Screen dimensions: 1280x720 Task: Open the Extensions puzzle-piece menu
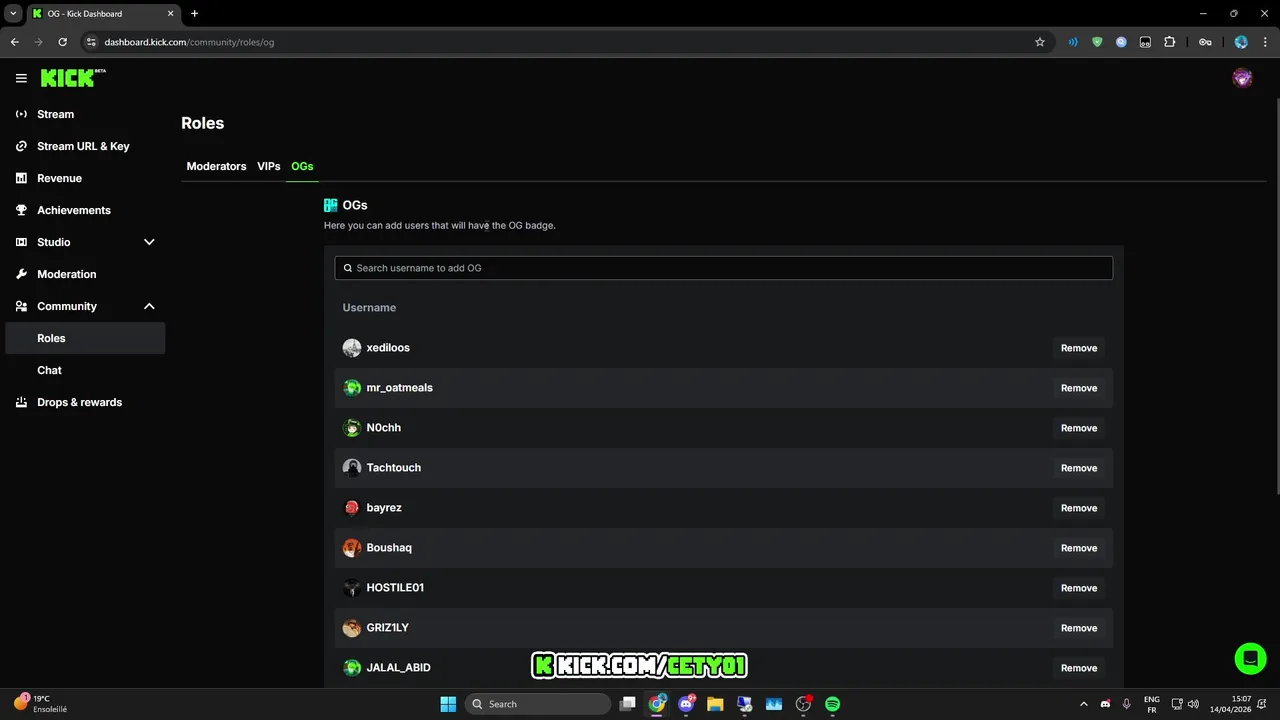click(x=1170, y=42)
